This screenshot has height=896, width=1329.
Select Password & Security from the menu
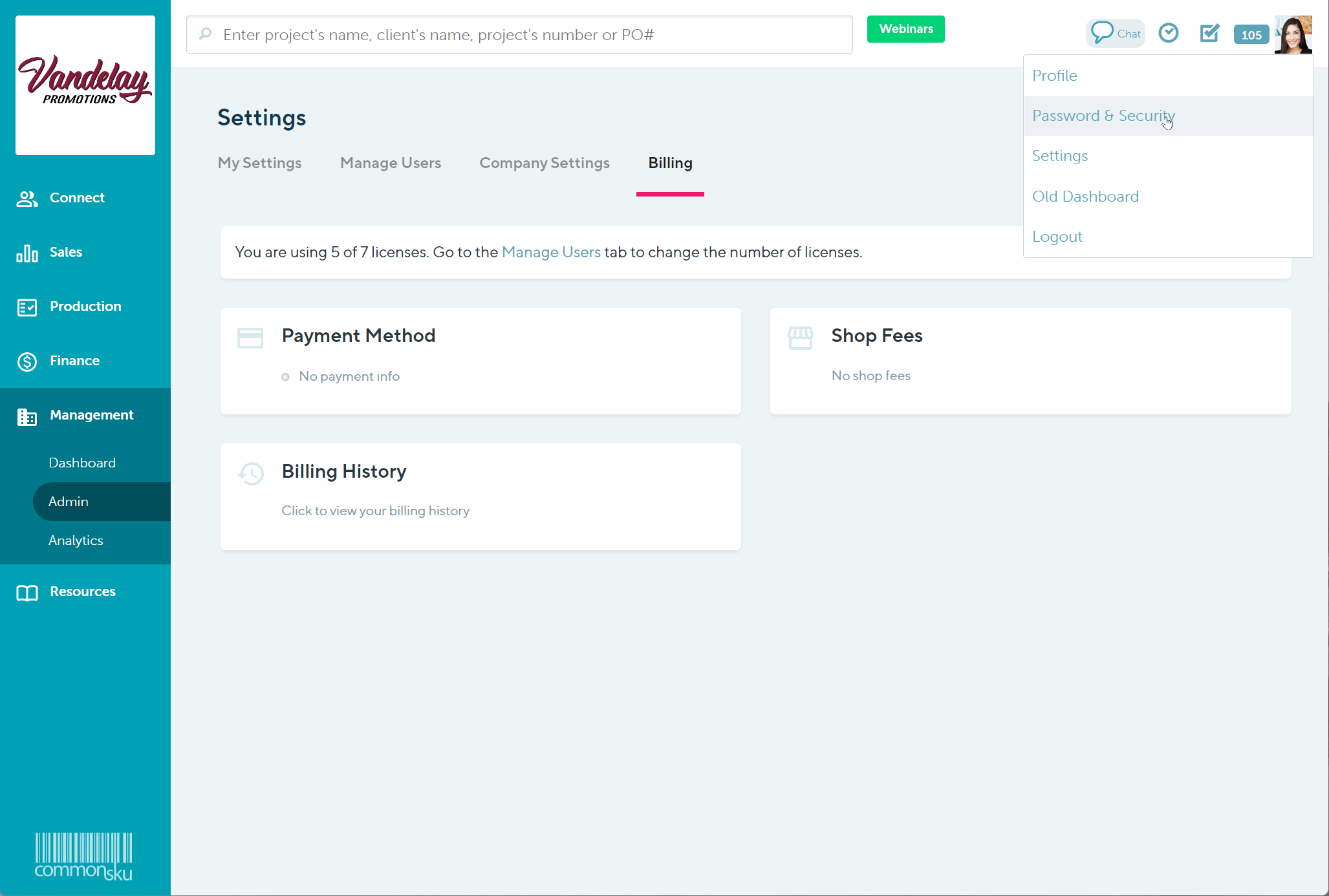(x=1103, y=116)
